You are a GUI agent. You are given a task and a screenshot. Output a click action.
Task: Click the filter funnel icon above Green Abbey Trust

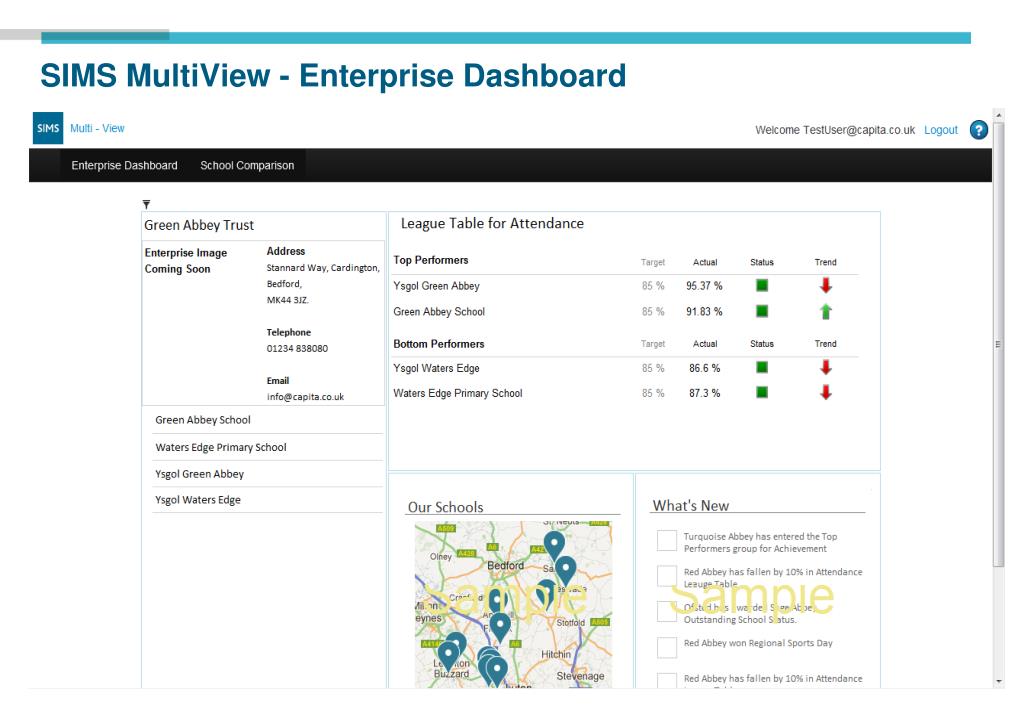click(146, 204)
